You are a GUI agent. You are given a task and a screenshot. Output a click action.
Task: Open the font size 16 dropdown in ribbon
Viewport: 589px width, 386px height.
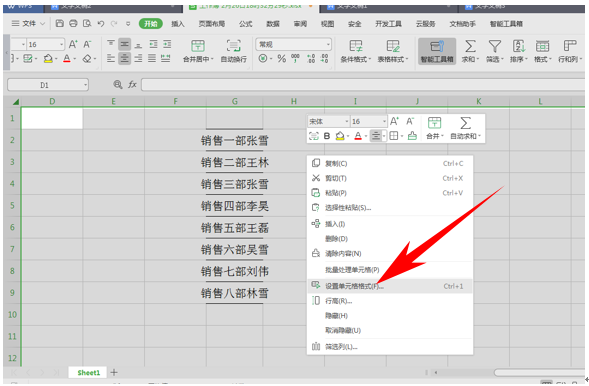pyautogui.click(x=62, y=44)
